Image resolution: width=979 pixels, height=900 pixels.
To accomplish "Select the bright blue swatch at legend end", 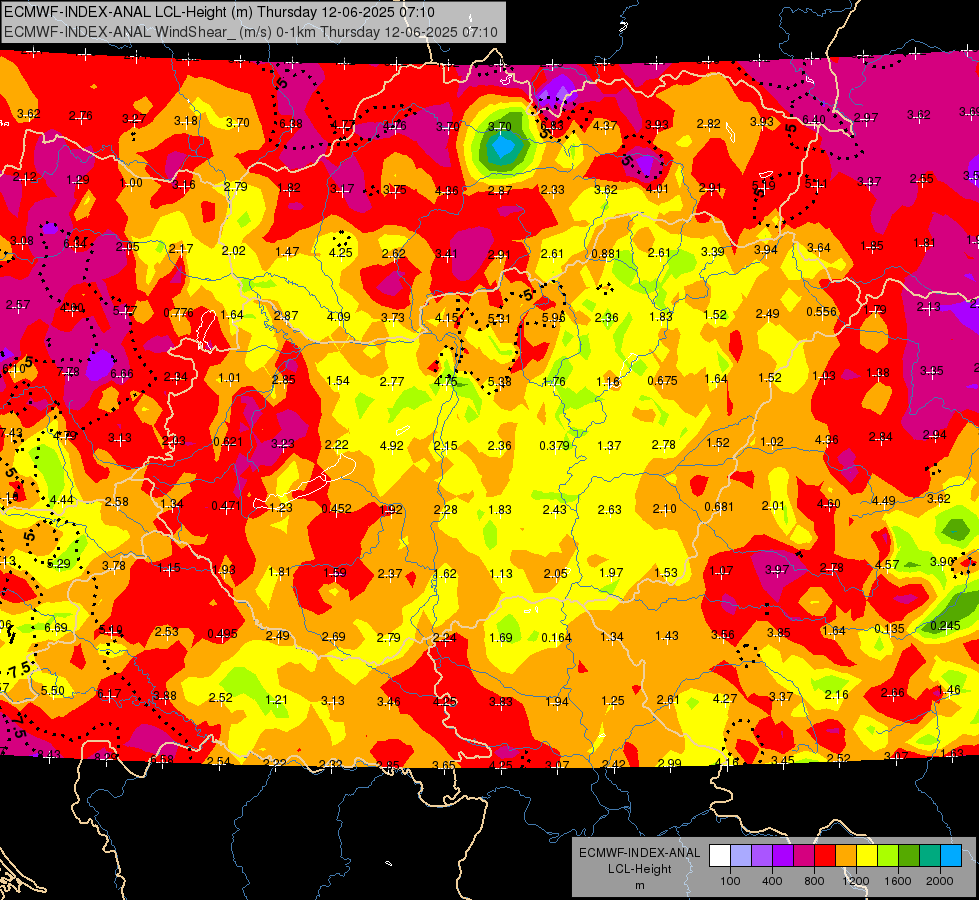I will (x=951, y=856).
